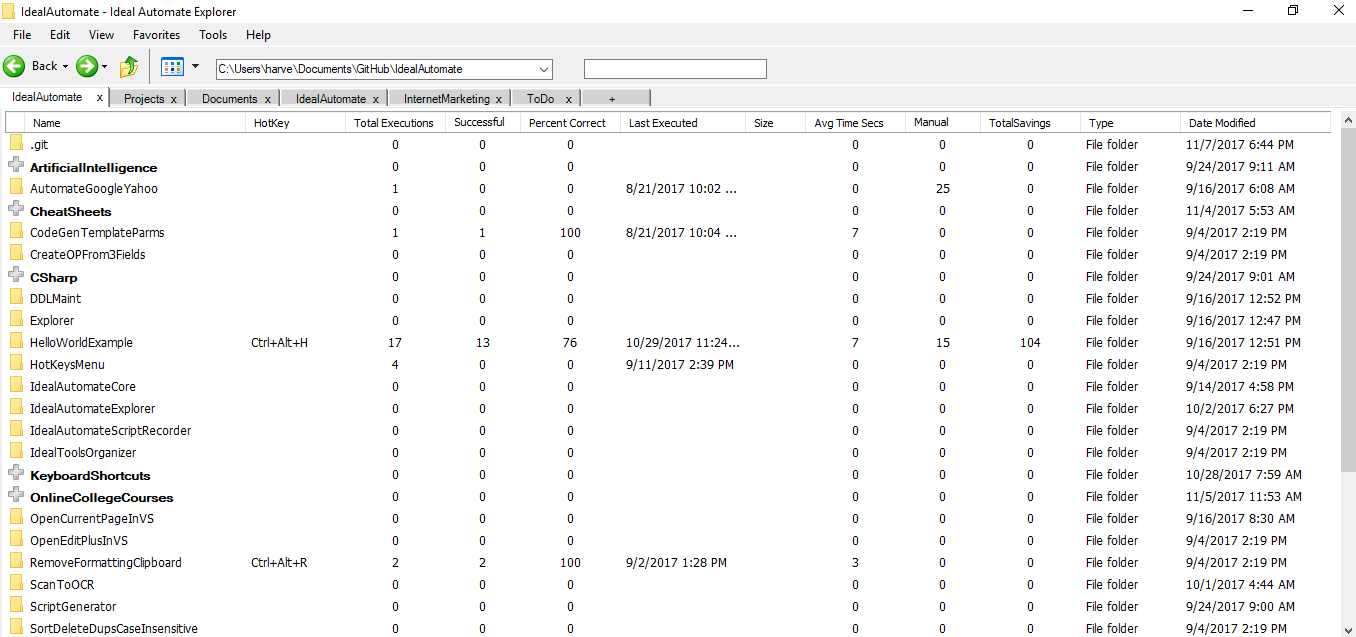Go up one level with folder-up icon

coord(129,67)
